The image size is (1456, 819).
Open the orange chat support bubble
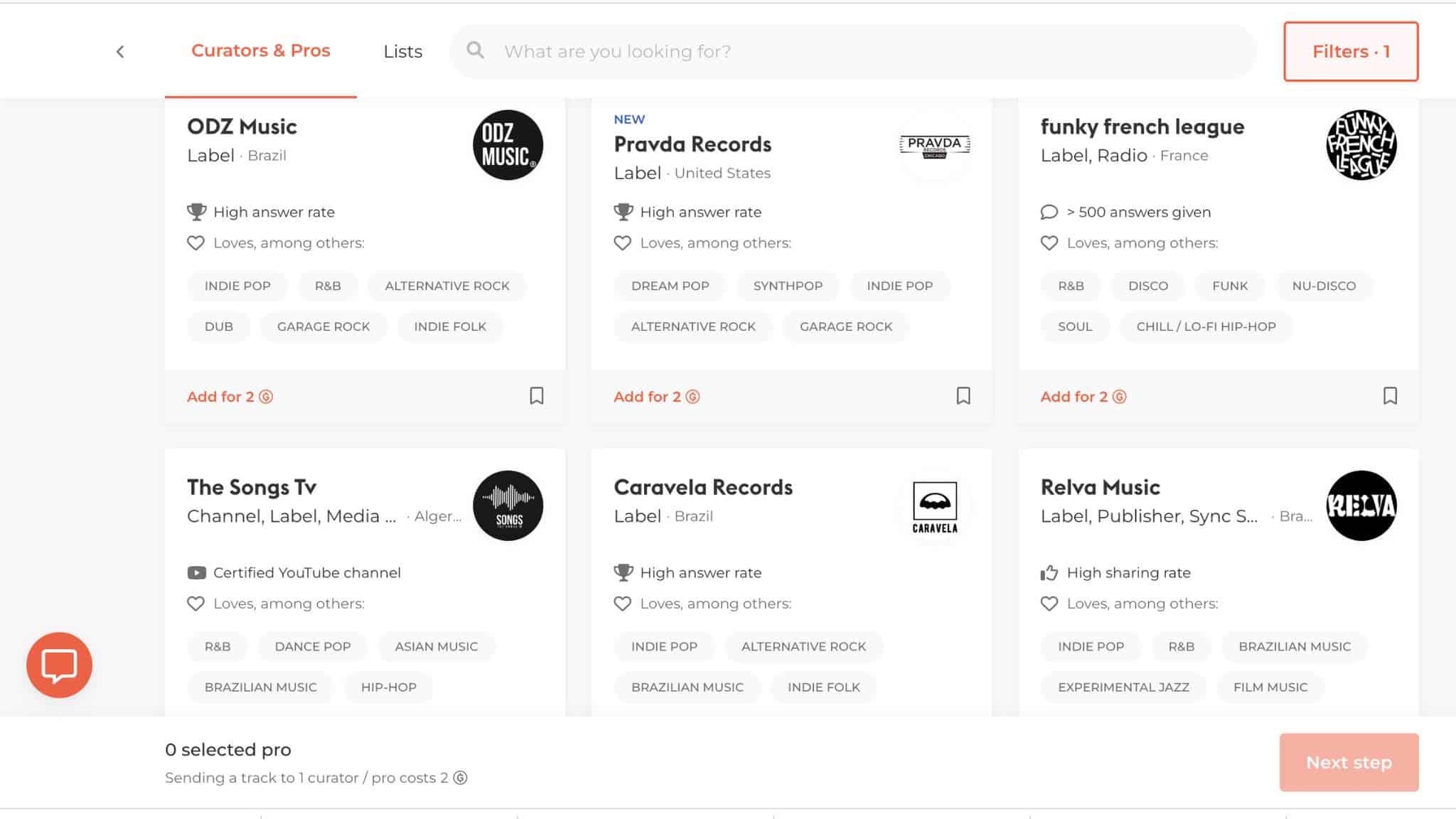coord(59,665)
